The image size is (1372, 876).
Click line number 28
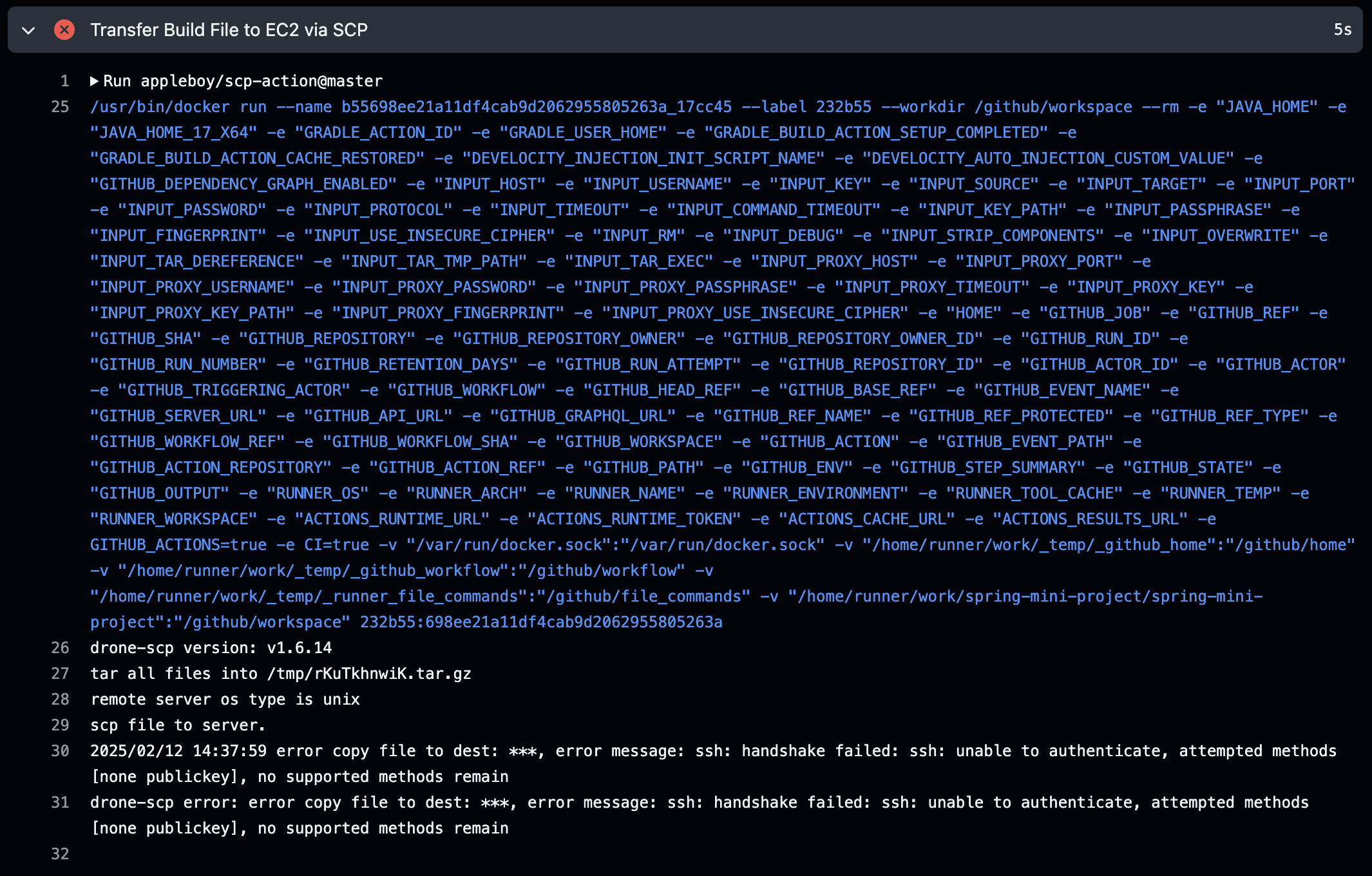pyautogui.click(x=61, y=699)
